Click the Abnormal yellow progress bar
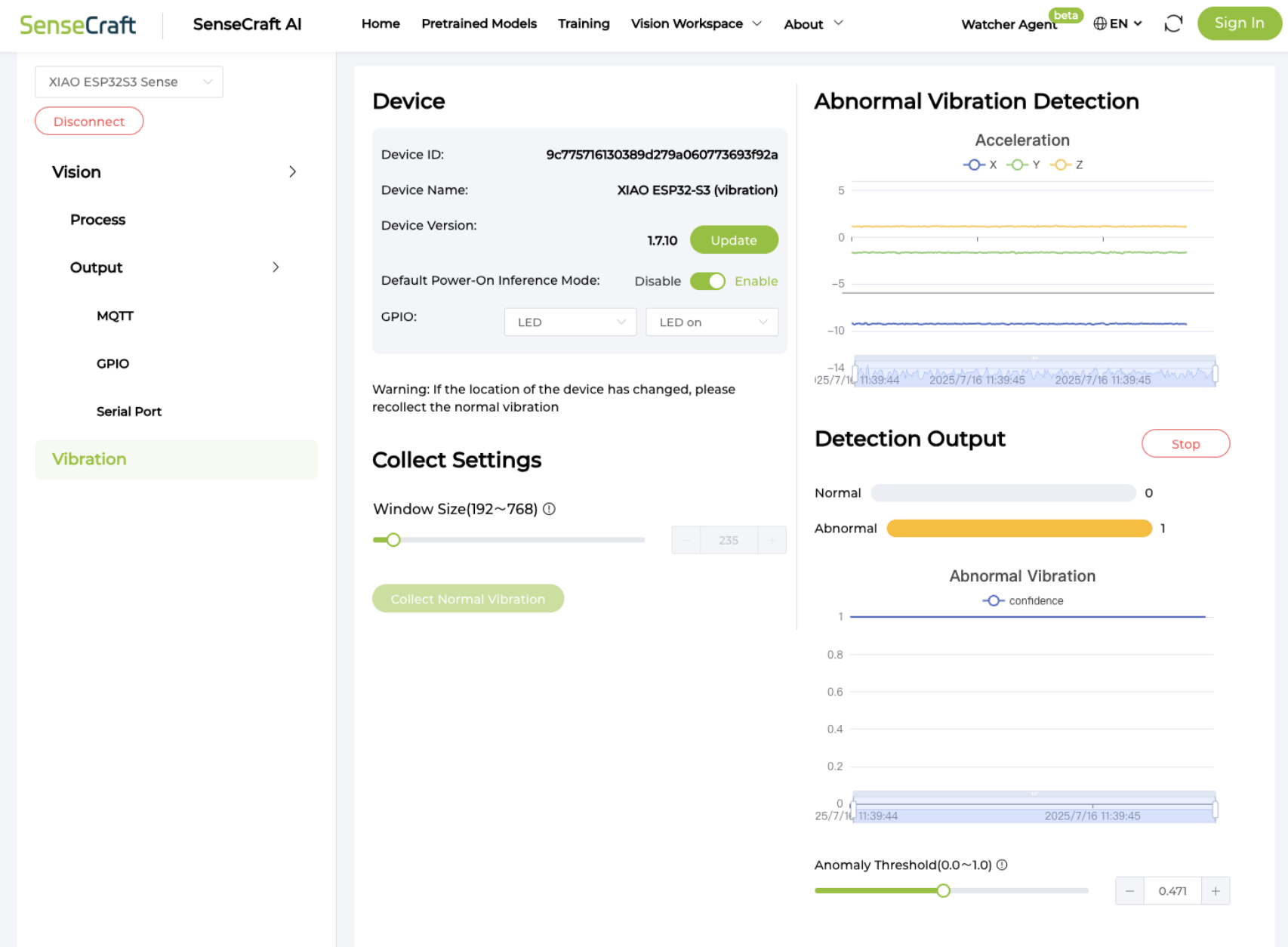 pyautogui.click(x=1019, y=528)
